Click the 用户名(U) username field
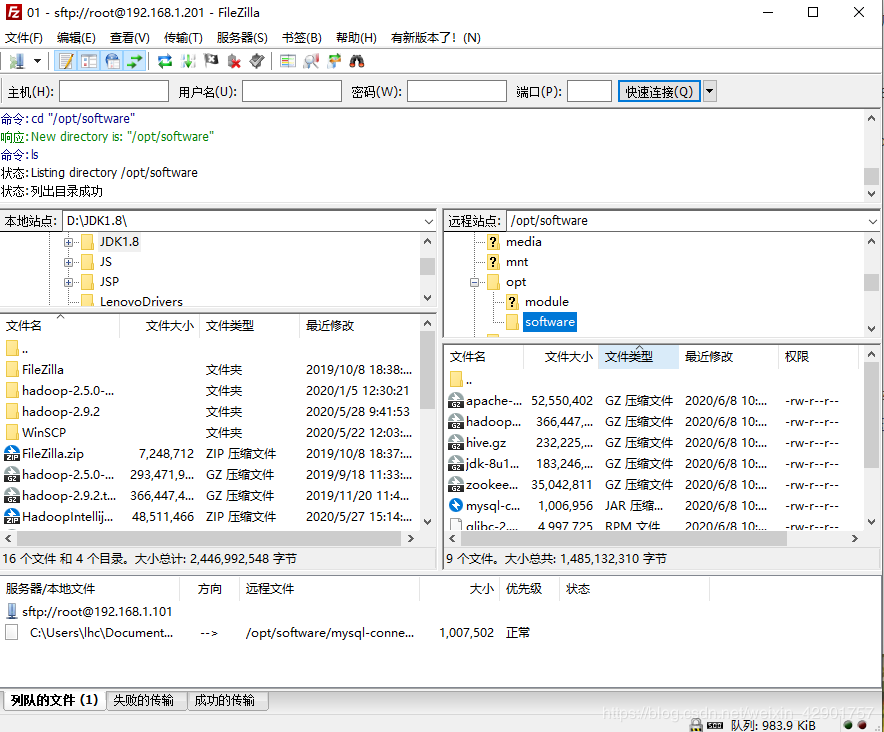Viewport: 884px width, 732px height. coord(291,91)
